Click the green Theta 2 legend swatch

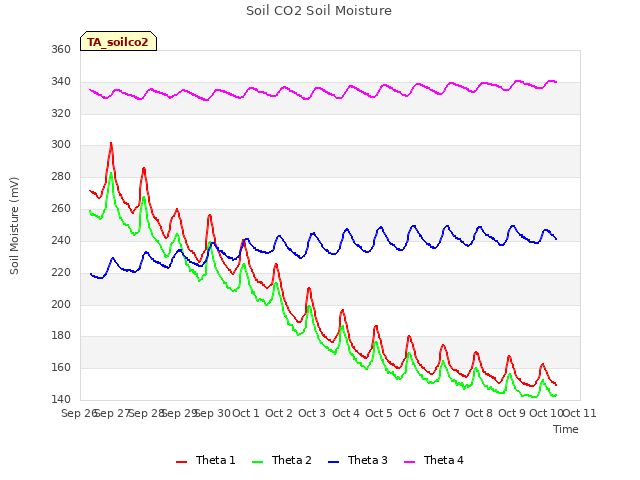click(x=258, y=462)
